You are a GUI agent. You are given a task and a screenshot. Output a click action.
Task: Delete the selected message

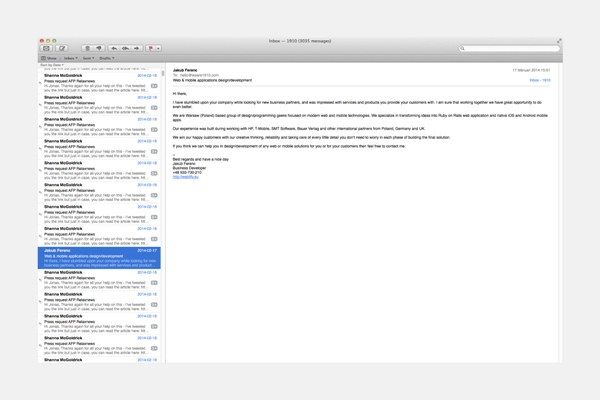pos(88,48)
